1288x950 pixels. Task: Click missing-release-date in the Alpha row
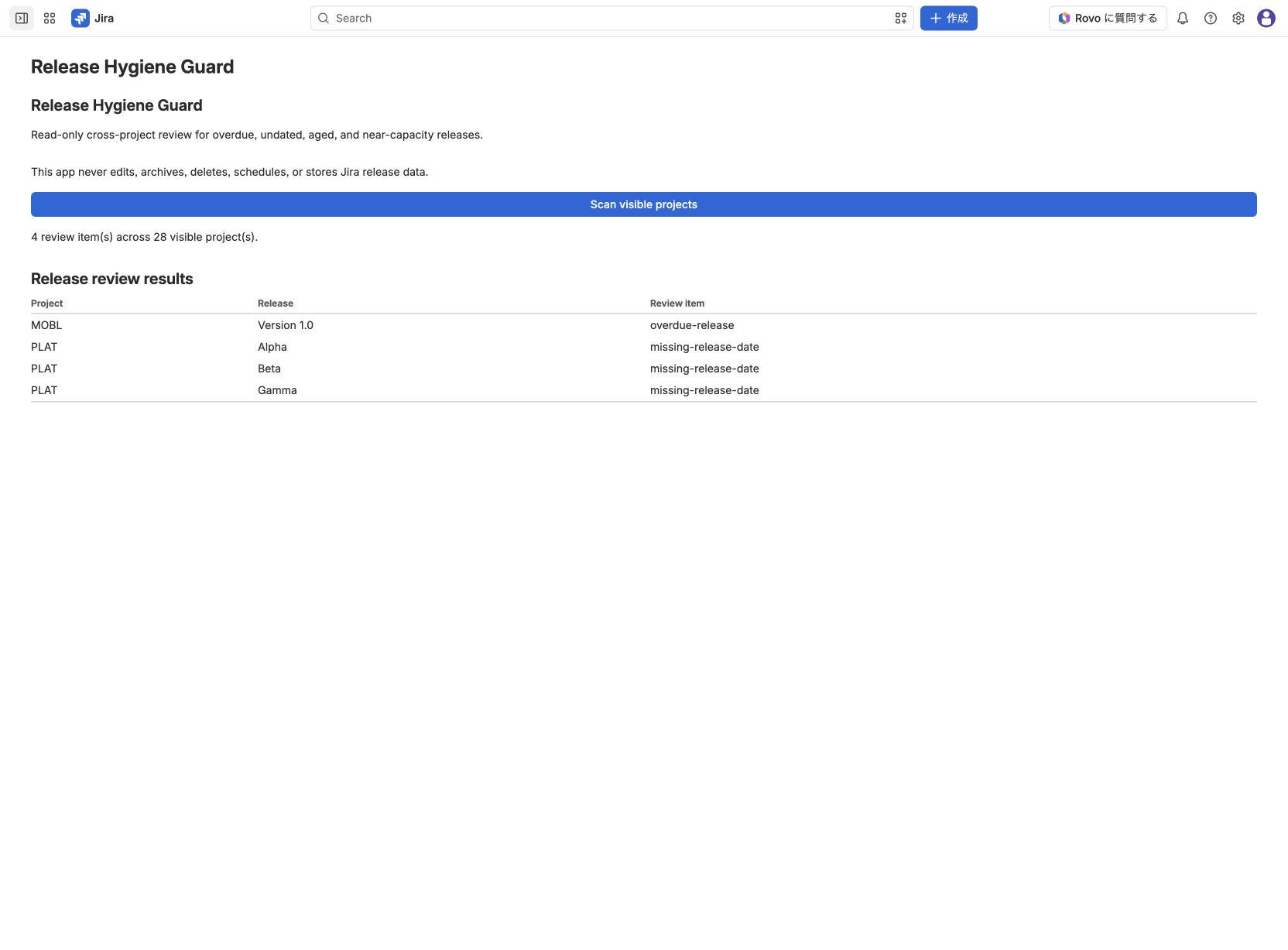point(704,347)
